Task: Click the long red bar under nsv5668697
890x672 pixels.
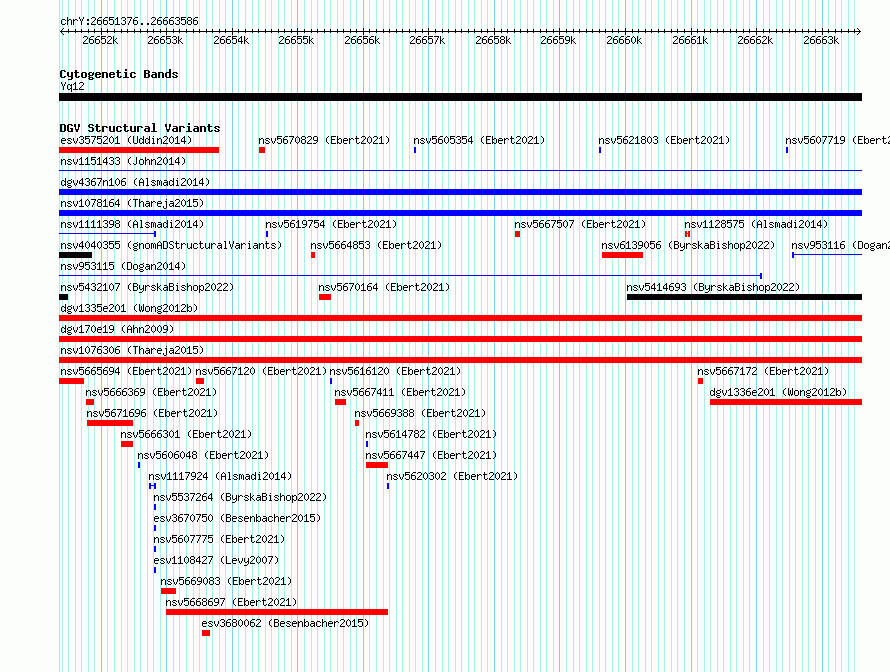Action: pos(277,612)
